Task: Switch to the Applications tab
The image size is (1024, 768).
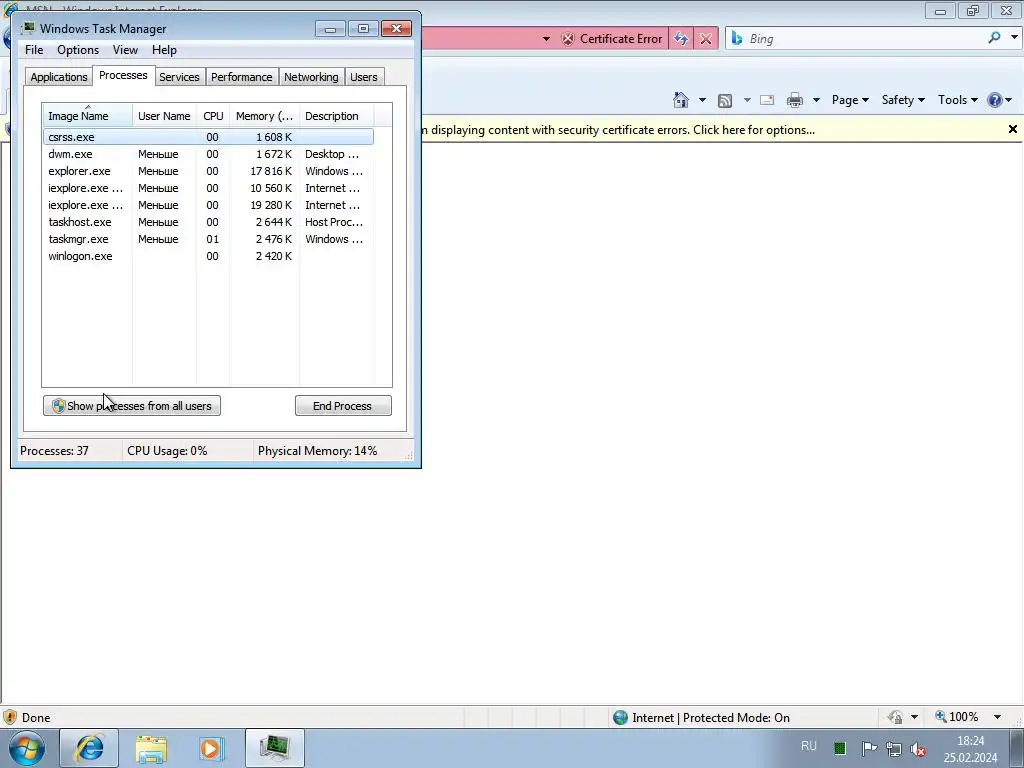Action: tap(59, 77)
